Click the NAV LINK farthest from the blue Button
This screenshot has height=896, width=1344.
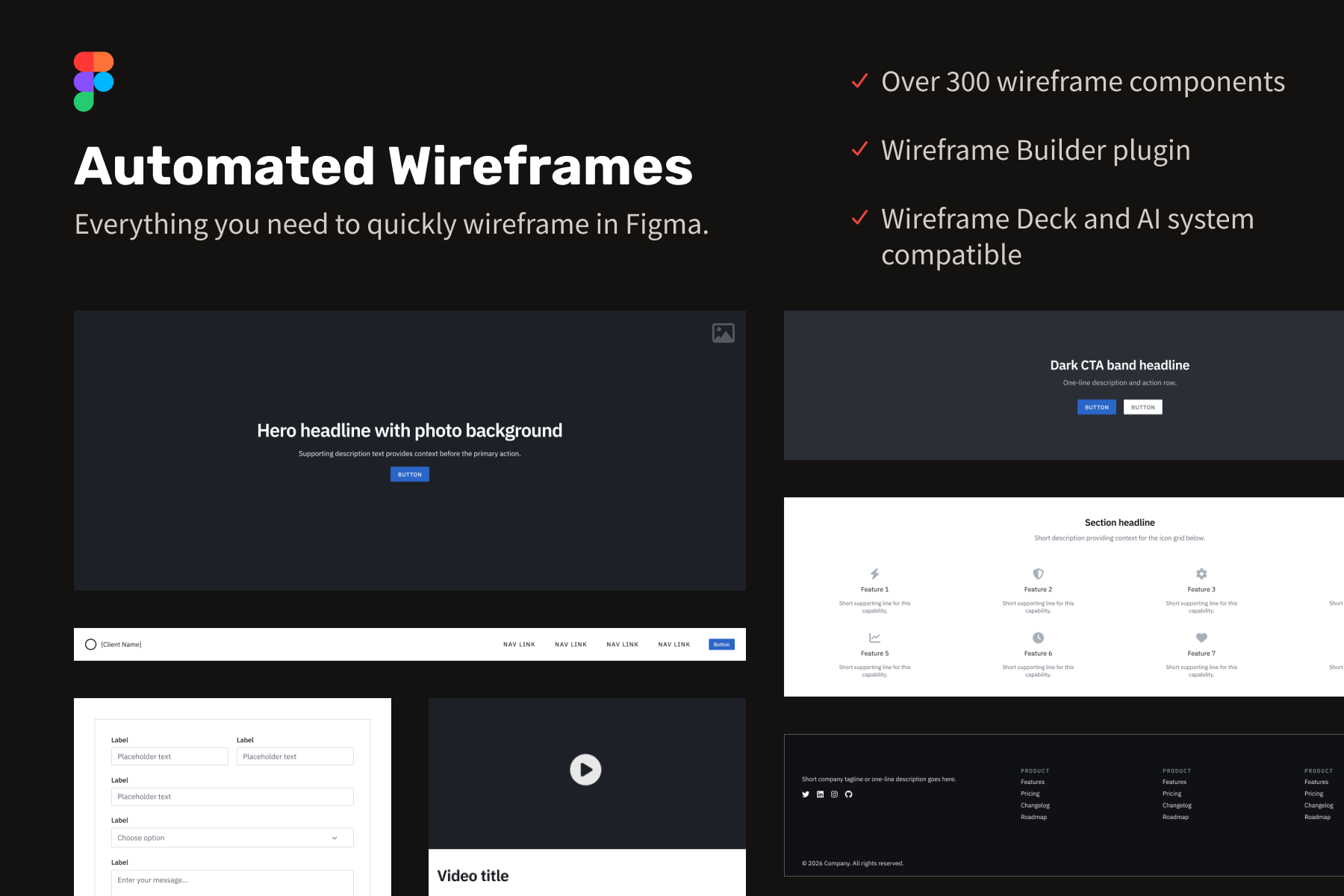pos(519,644)
